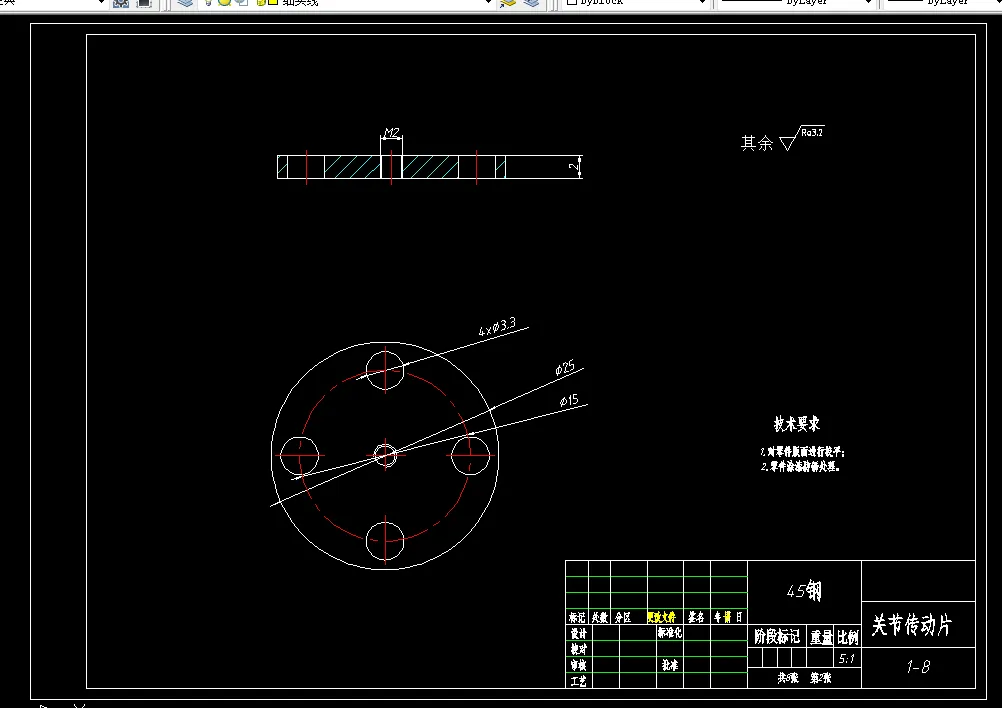Viewport: 1002px width, 708px height.
Task: Click the 年月日 date cell text
Action: (728, 617)
